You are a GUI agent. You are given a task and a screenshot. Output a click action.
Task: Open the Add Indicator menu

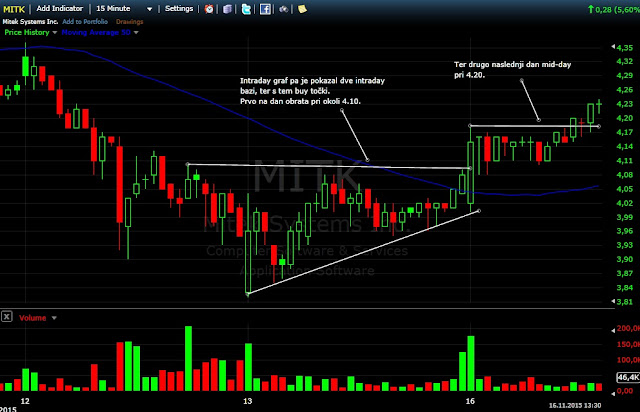tap(60, 9)
